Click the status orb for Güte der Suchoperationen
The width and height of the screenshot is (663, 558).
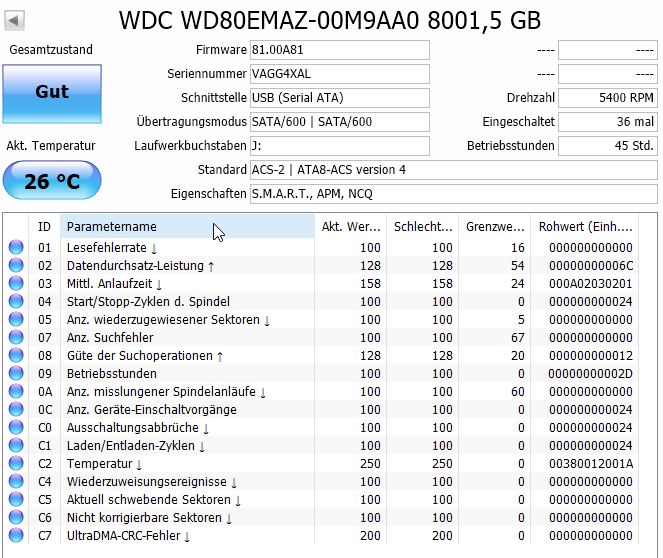[16, 355]
